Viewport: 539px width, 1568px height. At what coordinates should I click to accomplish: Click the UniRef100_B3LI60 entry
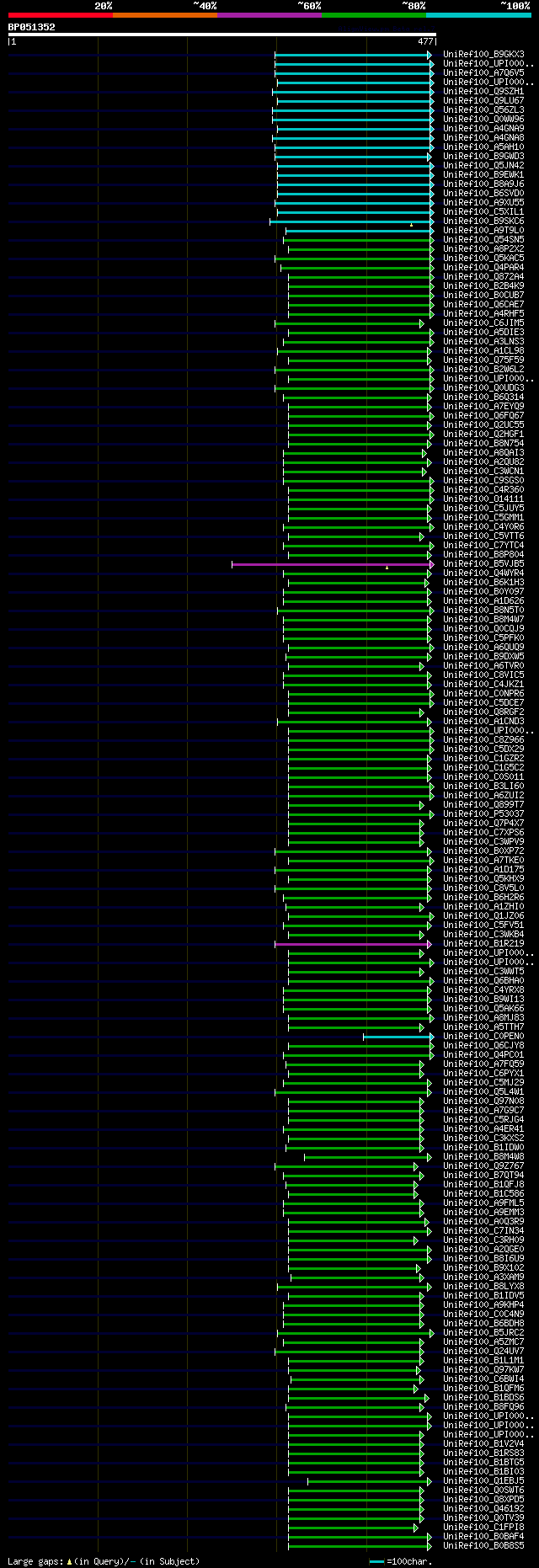(483, 787)
